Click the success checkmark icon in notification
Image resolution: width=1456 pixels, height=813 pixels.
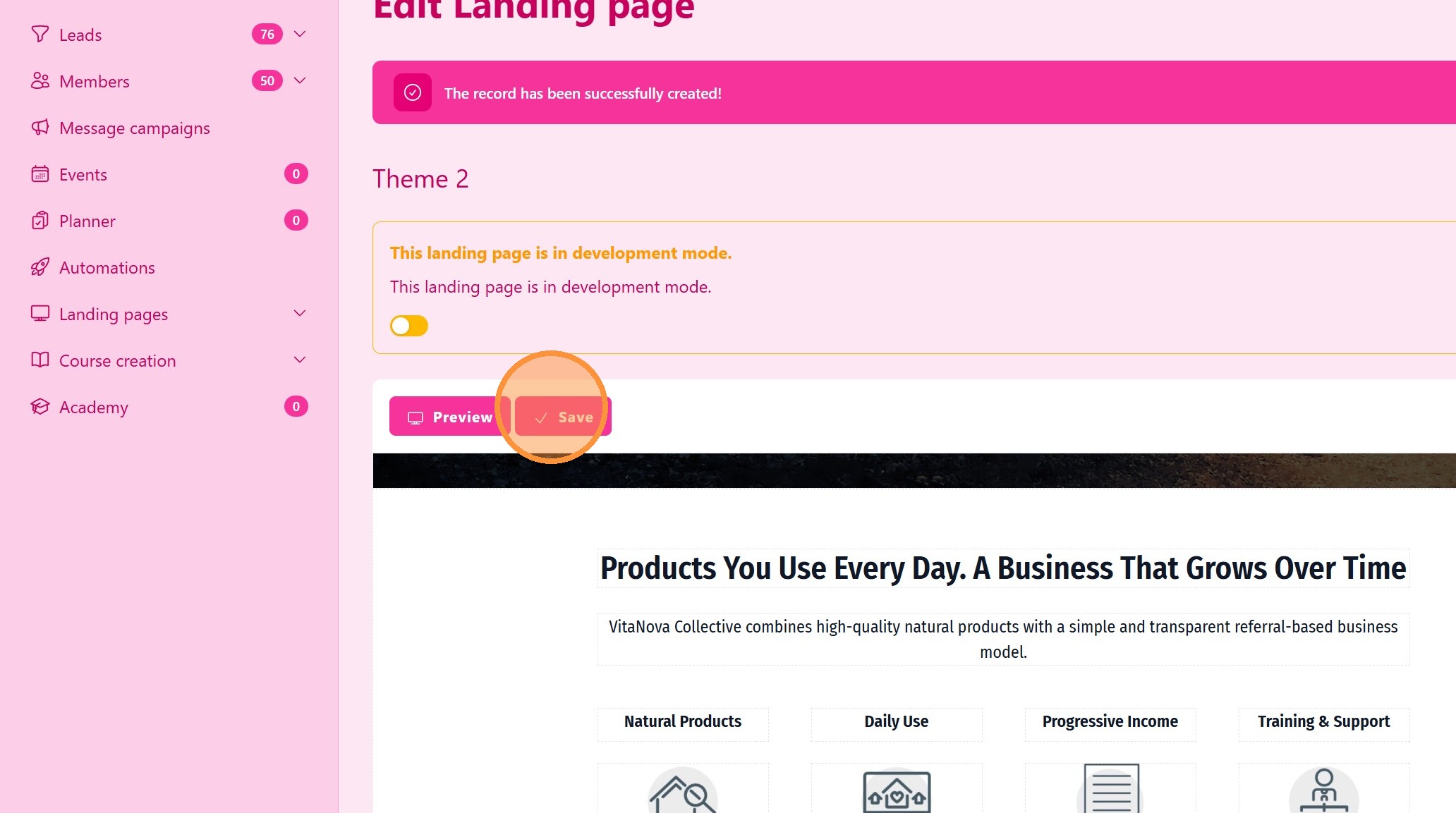click(413, 92)
